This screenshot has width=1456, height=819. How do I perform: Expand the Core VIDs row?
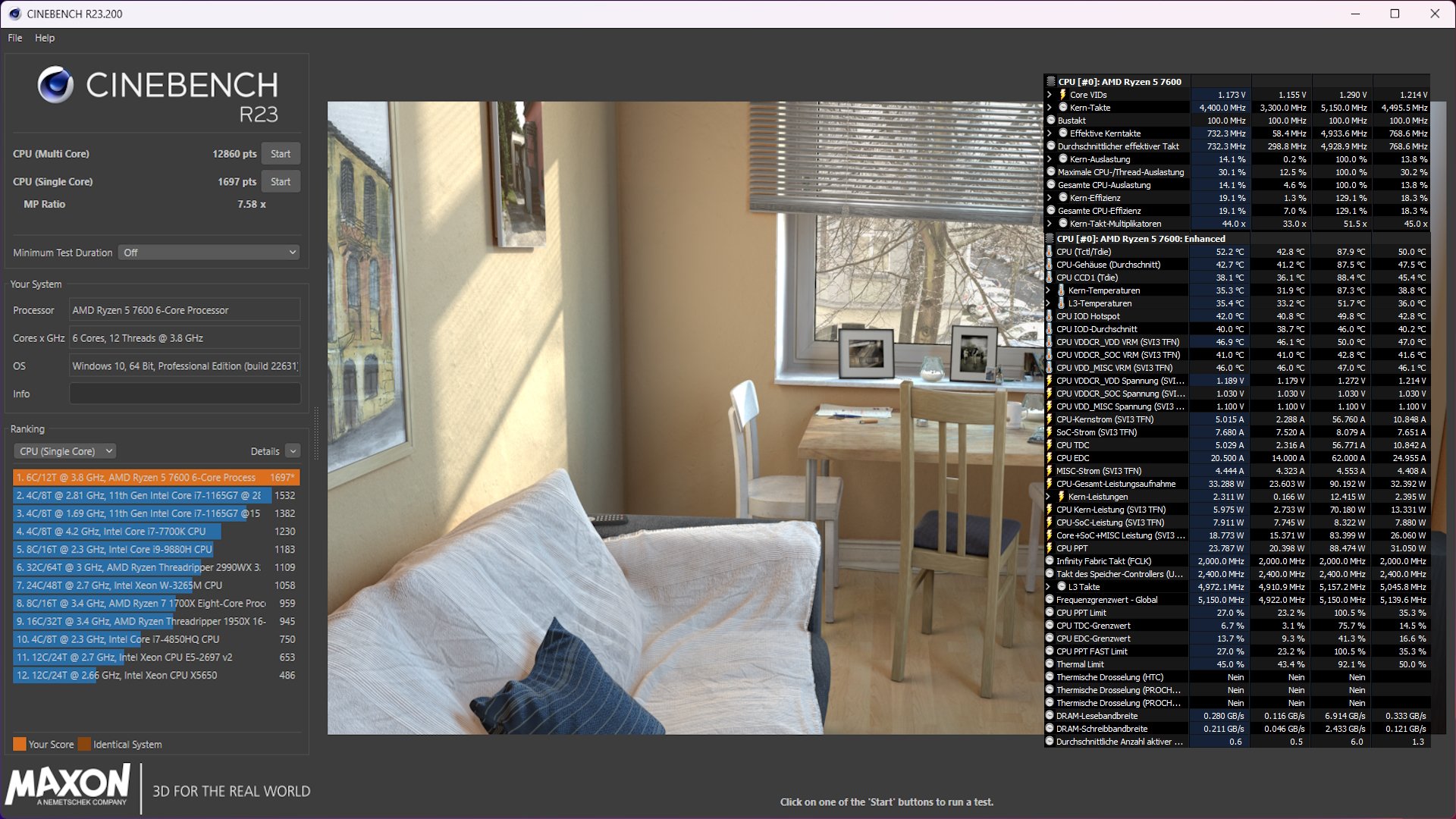1050,95
